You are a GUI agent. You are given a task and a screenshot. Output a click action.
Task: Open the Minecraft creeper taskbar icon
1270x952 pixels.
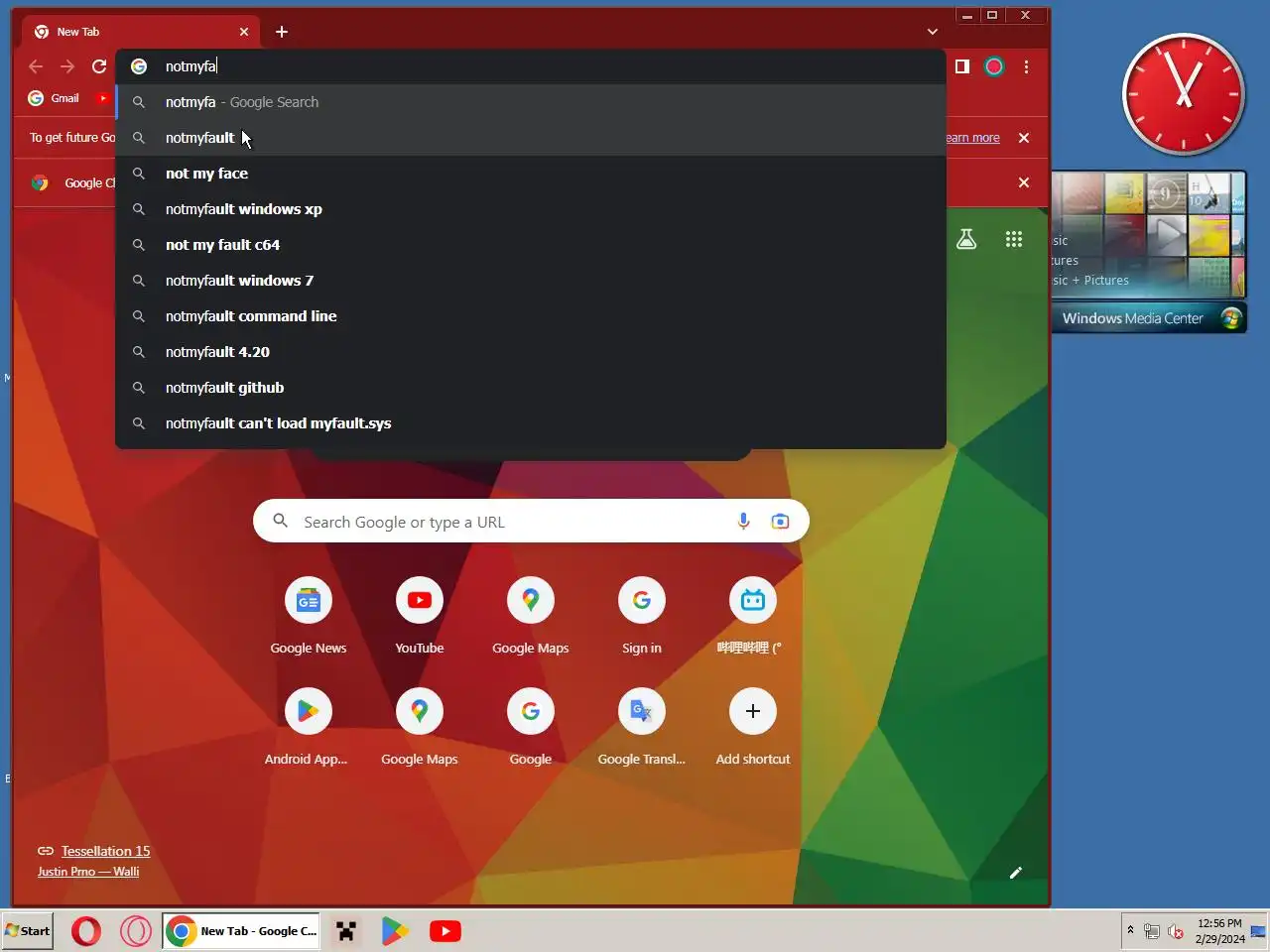click(346, 931)
